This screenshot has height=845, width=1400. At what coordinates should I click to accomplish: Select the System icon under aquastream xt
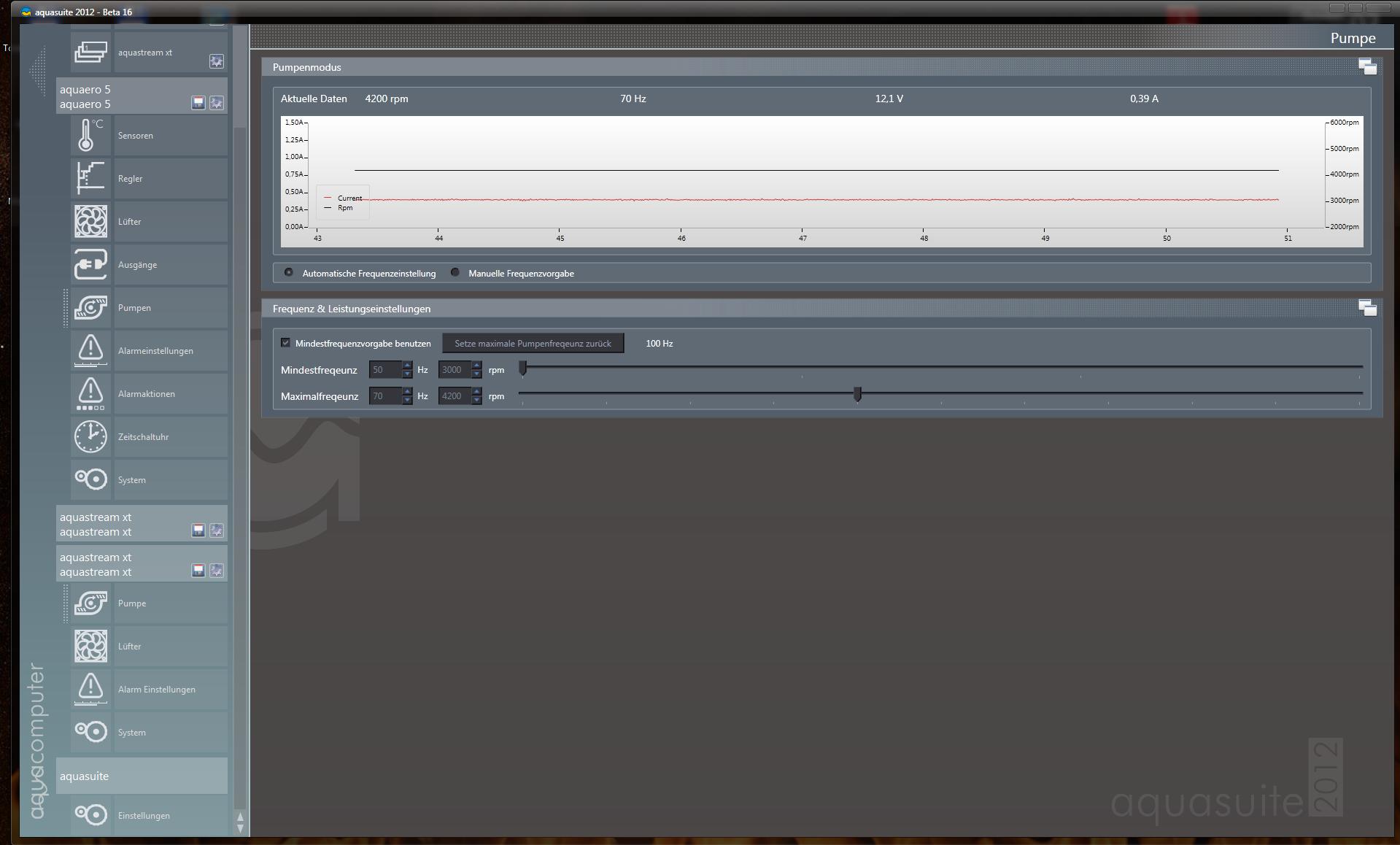(x=90, y=733)
